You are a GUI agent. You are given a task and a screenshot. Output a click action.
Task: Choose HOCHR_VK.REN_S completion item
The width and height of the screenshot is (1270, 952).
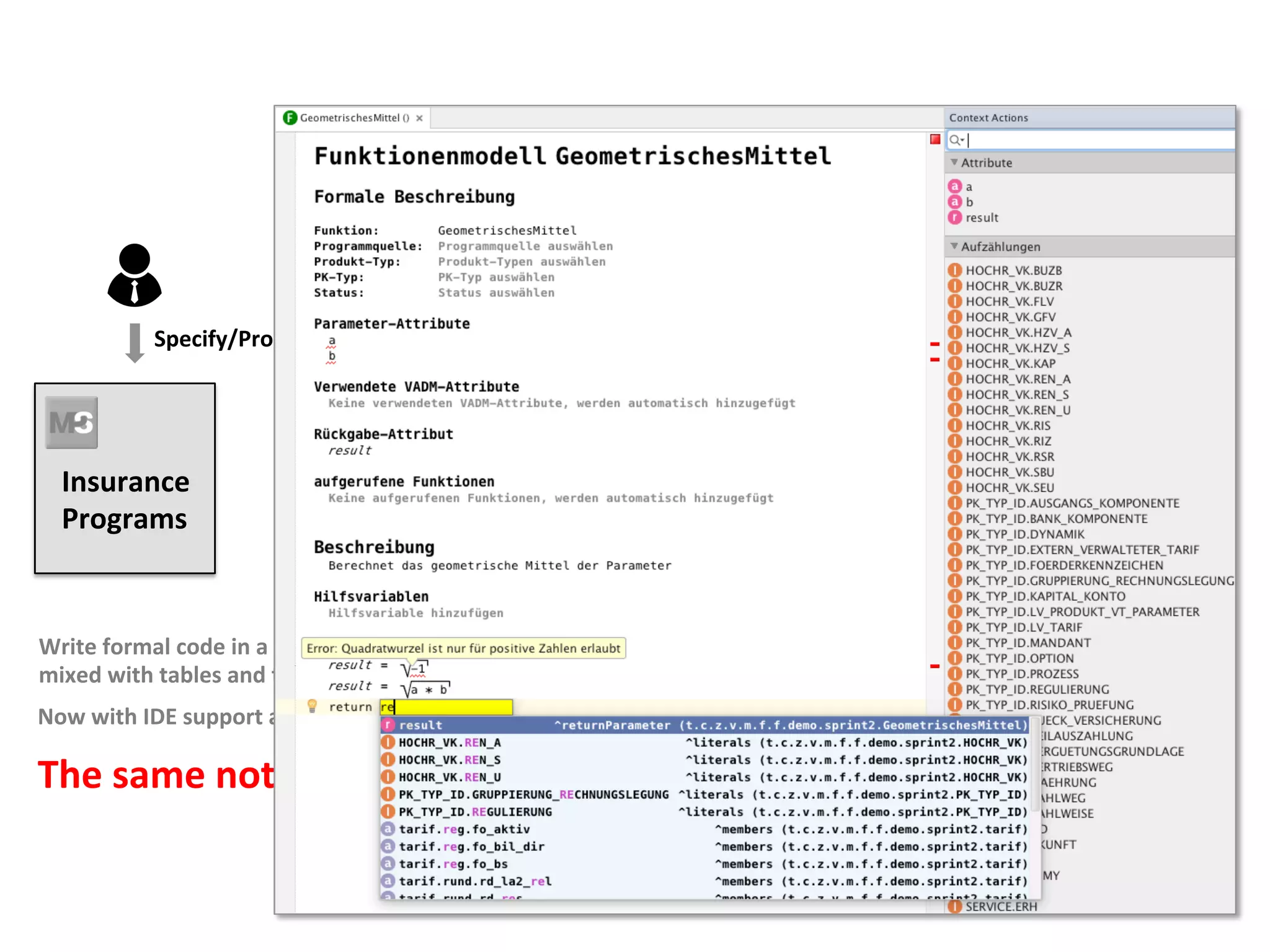[x=704, y=760]
